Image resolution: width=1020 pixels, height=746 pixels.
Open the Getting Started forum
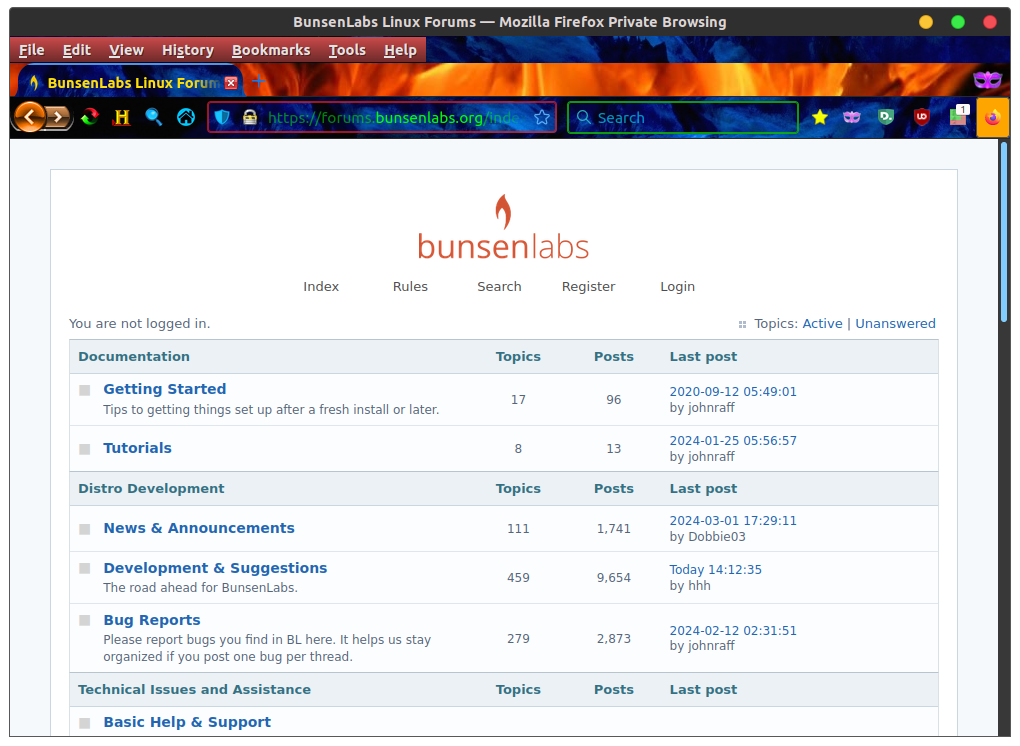tap(165, 389)
